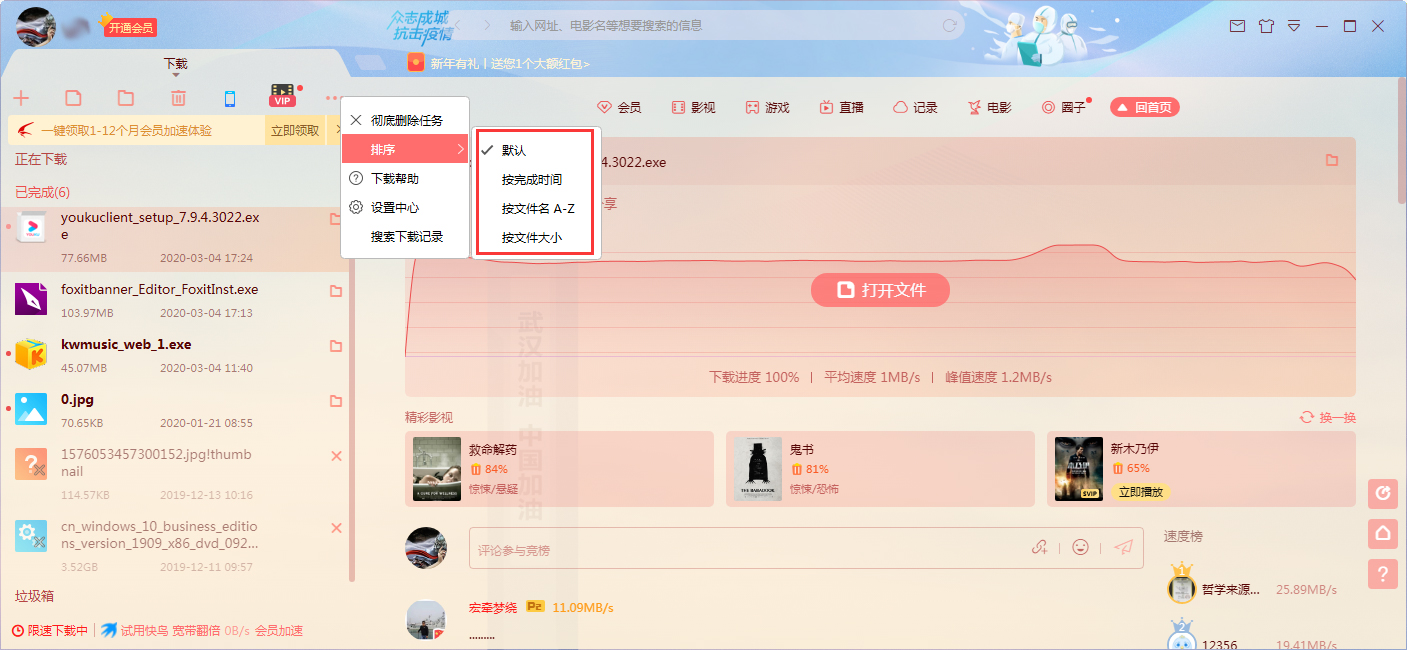The width and height of the screenshot is (1407, 650).
Task: Switch to the 影视 navigation tab
Action: pyautogui.click(x=693, y=107)
